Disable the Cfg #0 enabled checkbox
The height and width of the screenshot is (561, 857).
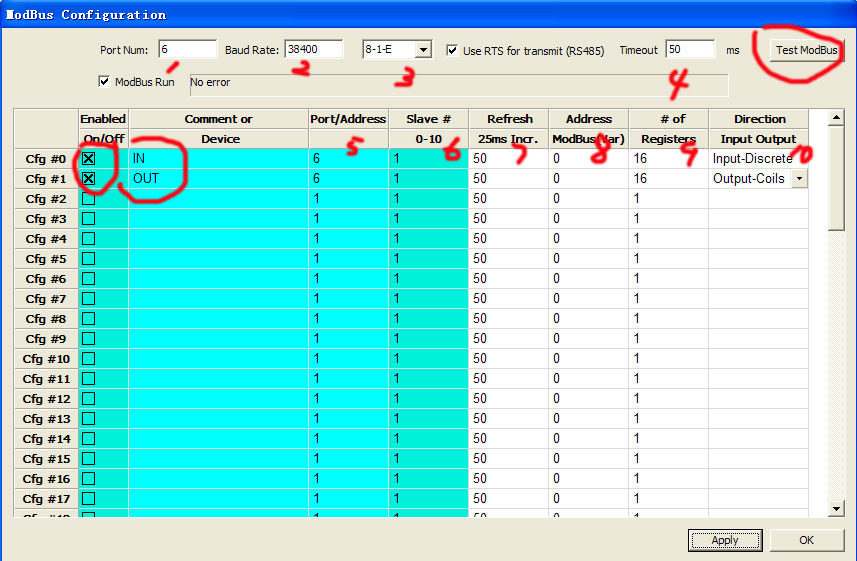pyautogui.click(x=89, y=159)
